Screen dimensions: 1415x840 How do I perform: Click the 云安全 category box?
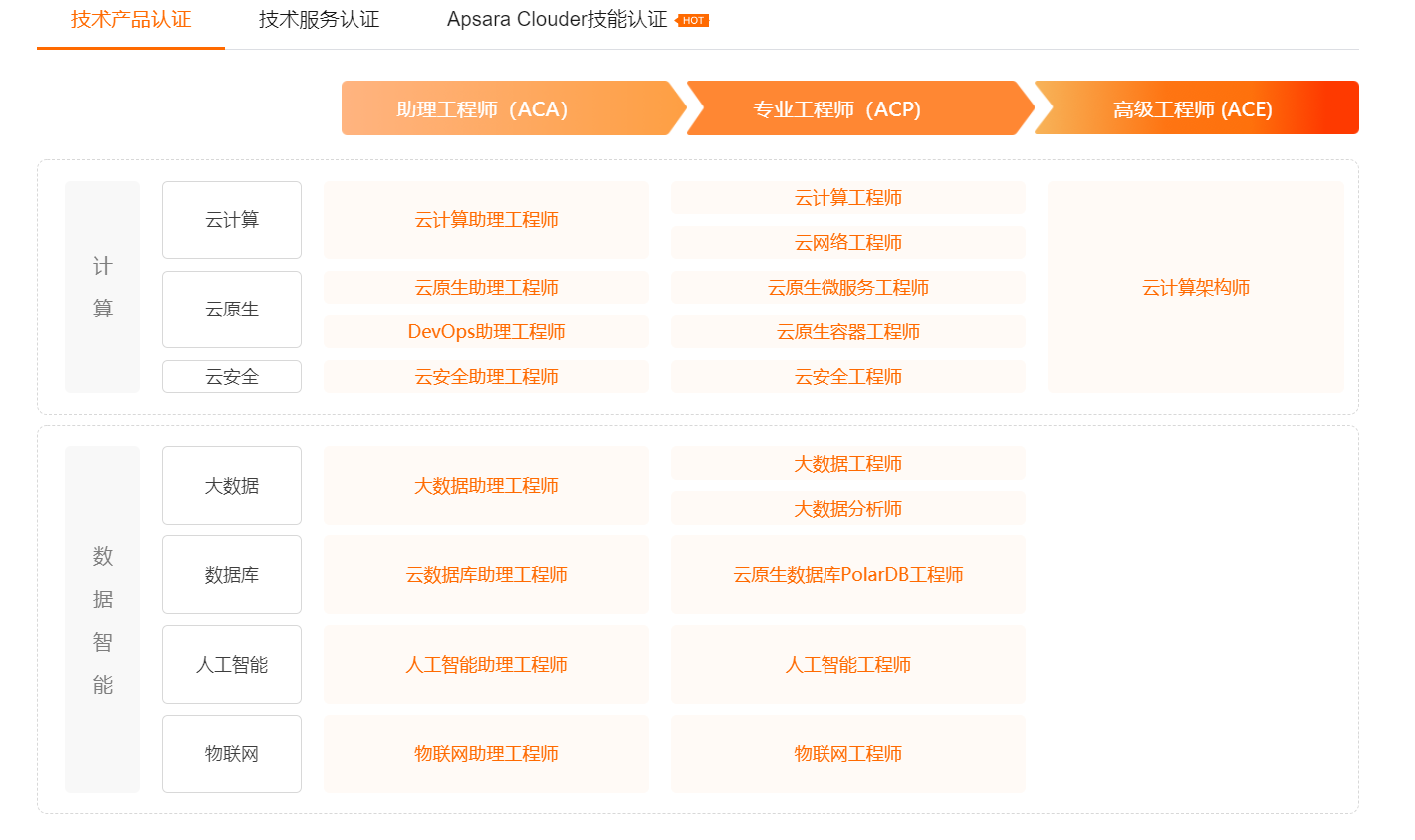tap(232, 377)
